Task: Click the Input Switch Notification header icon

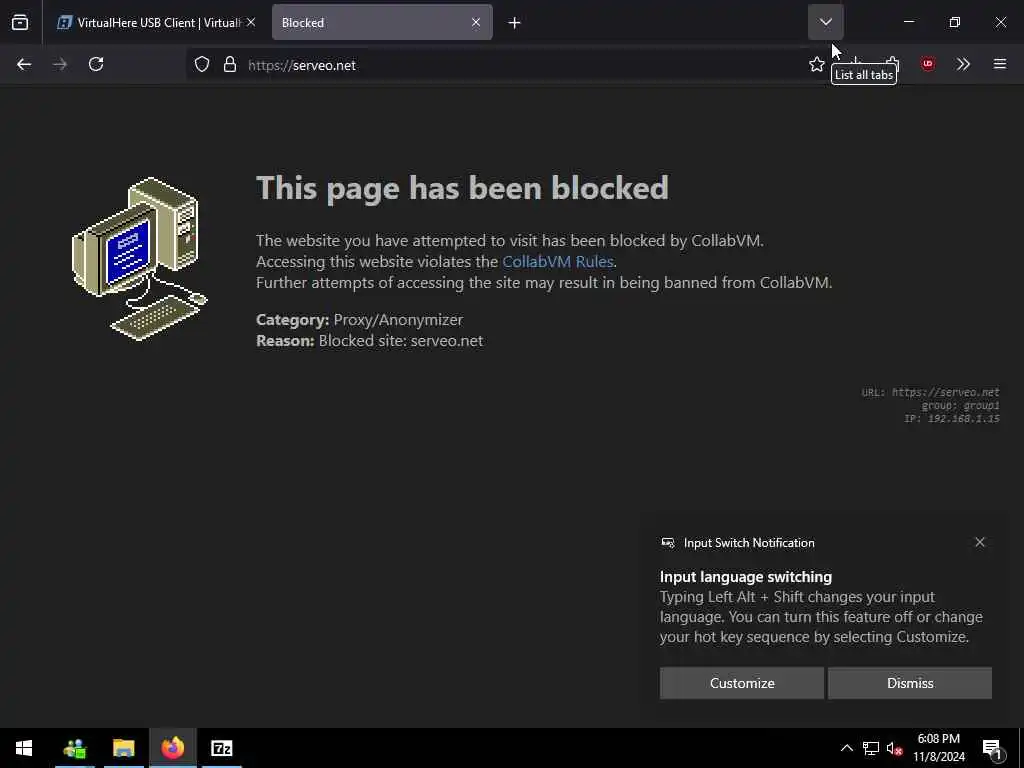Action: pyautogui.click(x=667, y=543)
